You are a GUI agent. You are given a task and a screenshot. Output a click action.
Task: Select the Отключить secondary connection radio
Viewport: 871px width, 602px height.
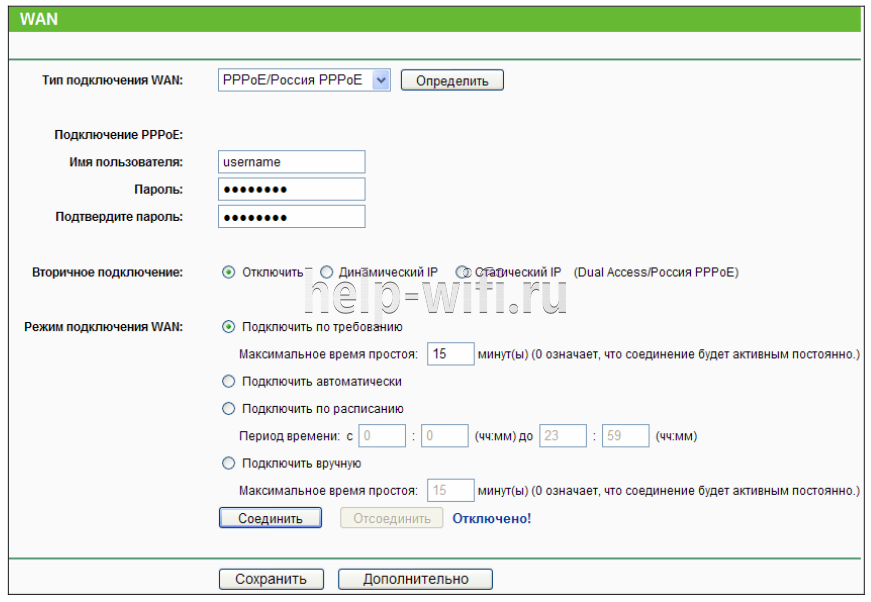(x=229, y=272)
